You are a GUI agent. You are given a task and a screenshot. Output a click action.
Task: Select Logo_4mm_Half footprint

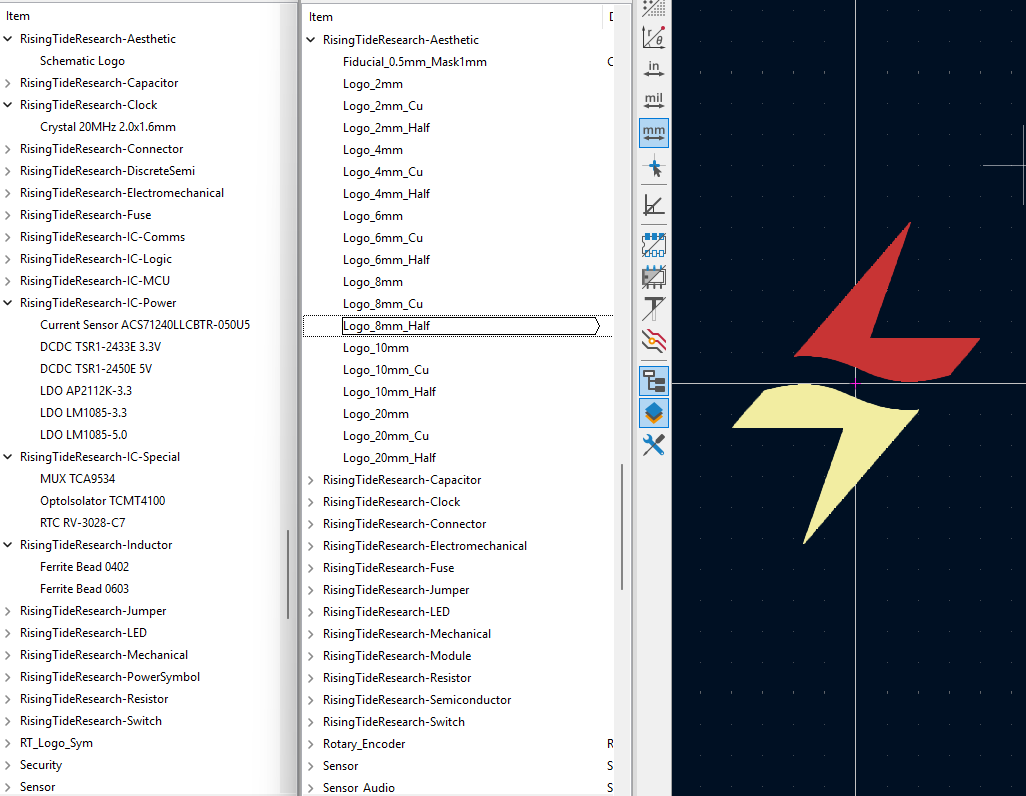[x=387, y=194]
